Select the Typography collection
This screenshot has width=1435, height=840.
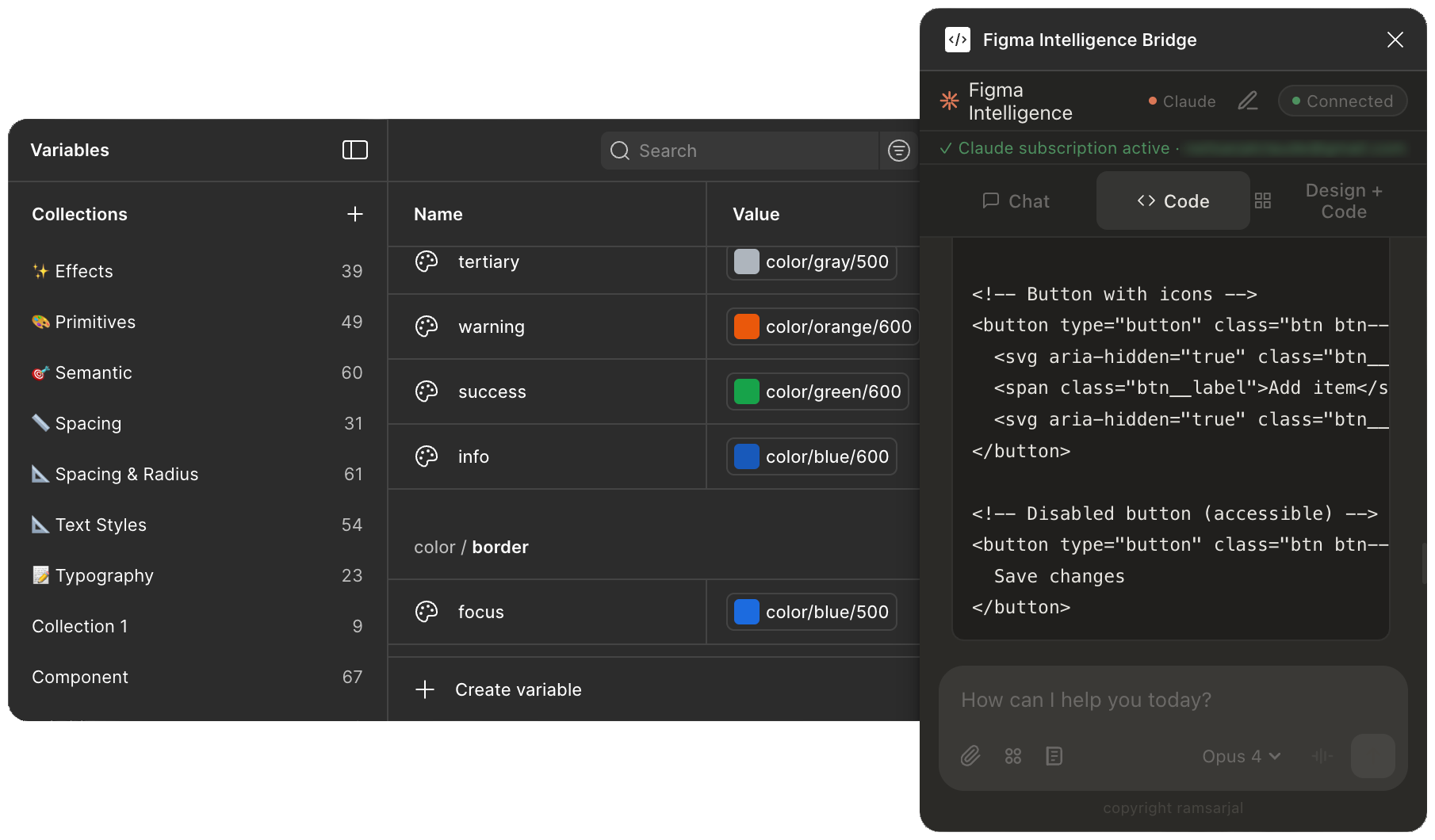(x=197, y=575)
